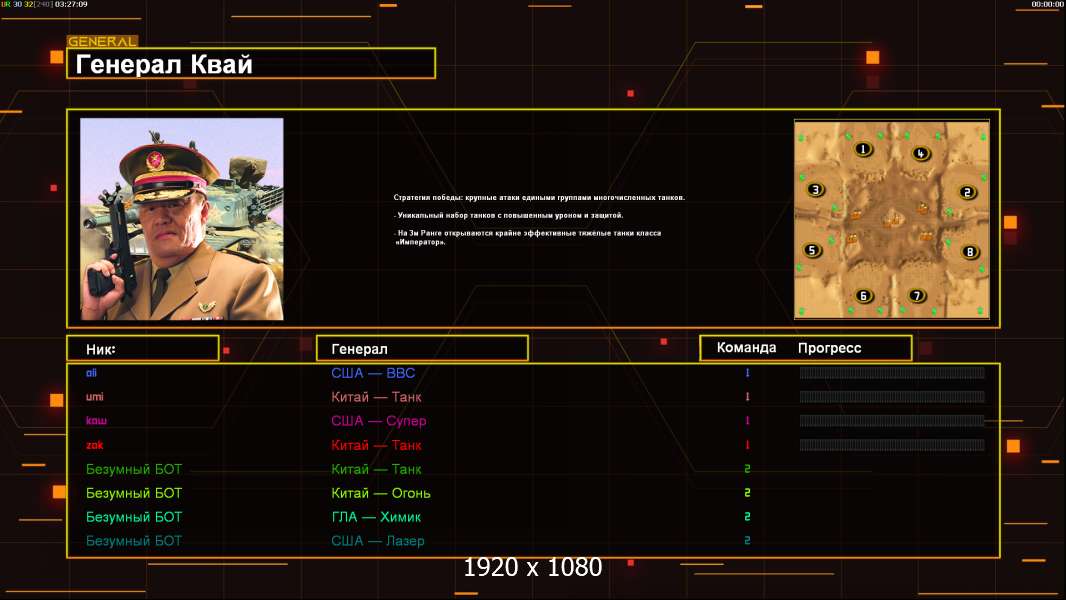The height and width of the screenshot is (600, 1066).
Task: Click the 'На 3м Ранге' description line
Action: 528,237
